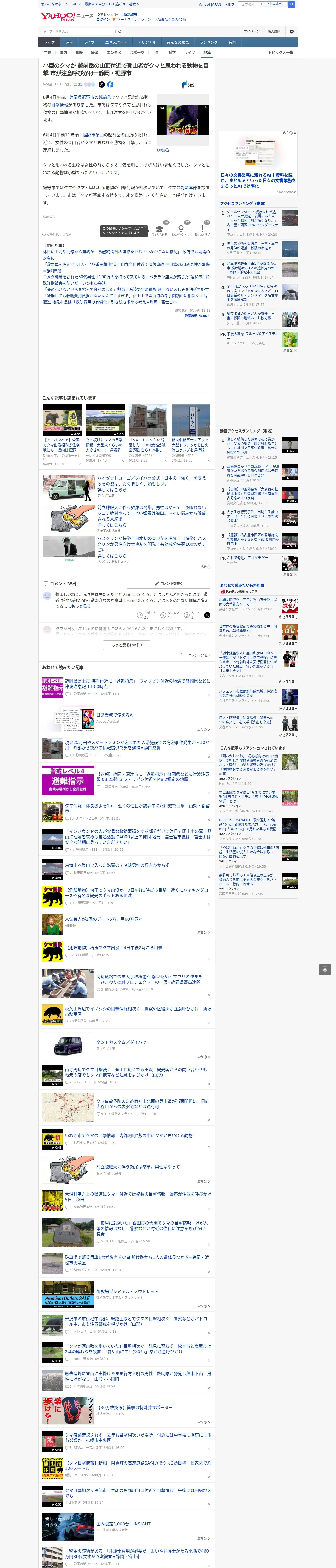Open the いわき市でクマの目撃情報 article
Viewport: 336px width, 1568px height.
130,1135
